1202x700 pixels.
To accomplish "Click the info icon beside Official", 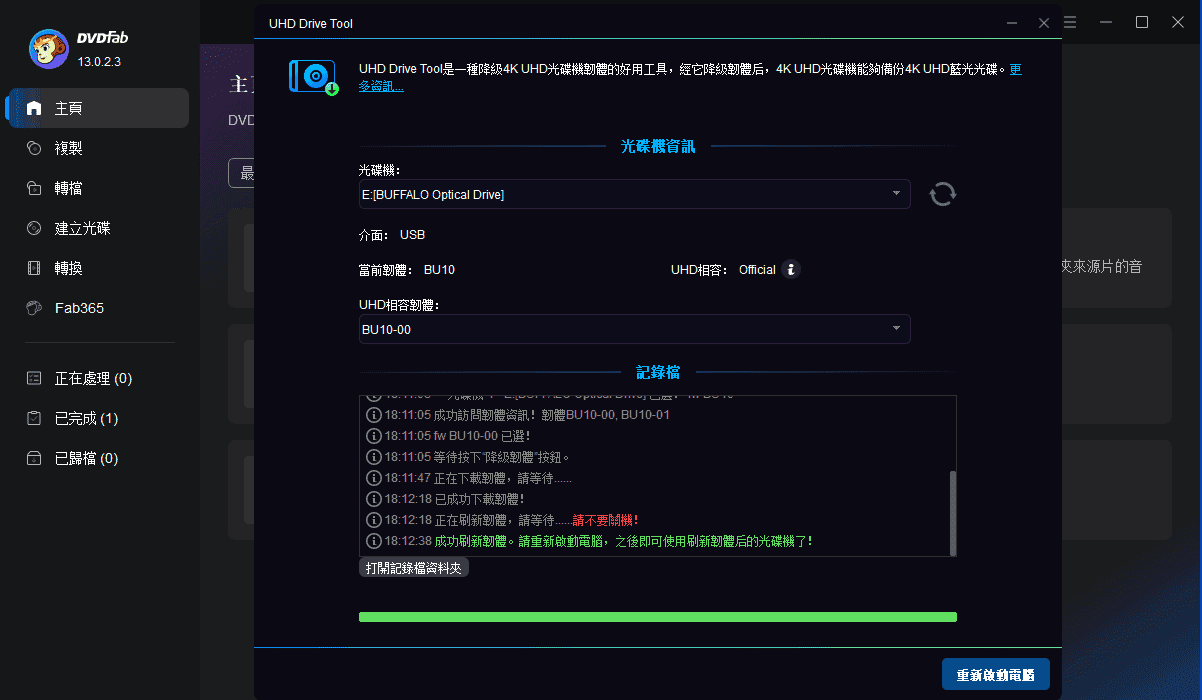I will tap(791, 269).
